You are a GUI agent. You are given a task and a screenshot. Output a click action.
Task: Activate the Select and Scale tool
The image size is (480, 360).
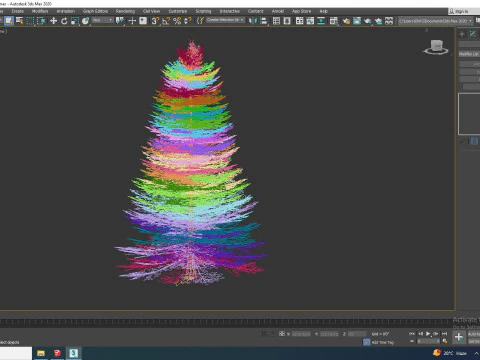click(x=75, y=21)
